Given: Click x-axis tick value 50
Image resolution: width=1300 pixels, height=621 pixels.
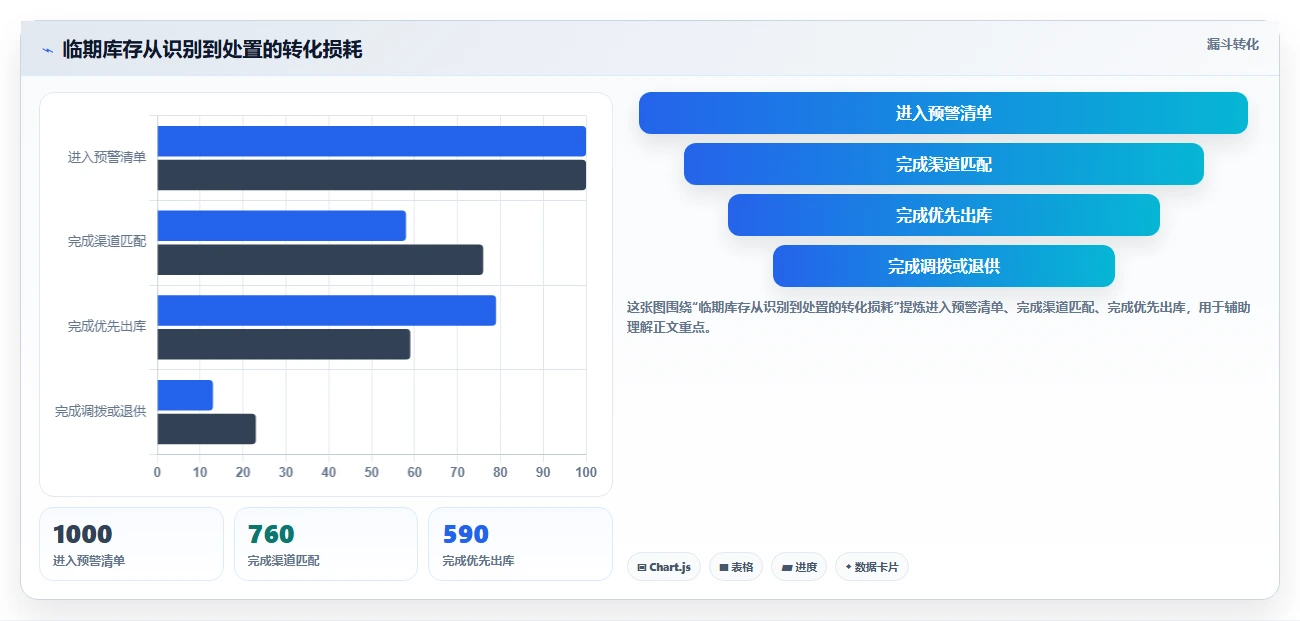Looking at the screenshot, I should point(372,472).
